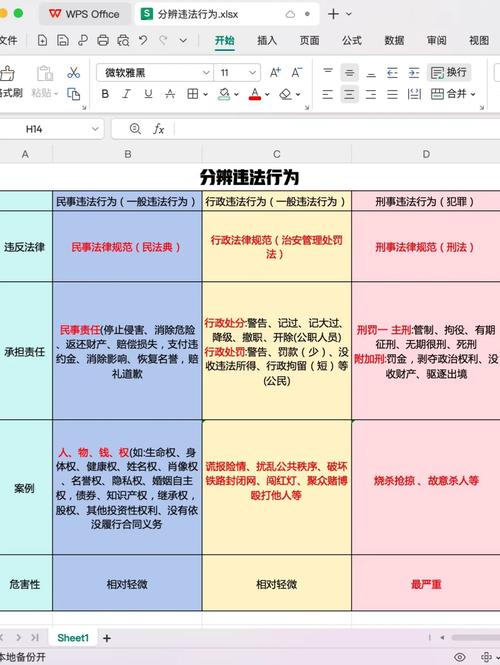
Task: Toggle italic formatting
Action: point(126,94)
